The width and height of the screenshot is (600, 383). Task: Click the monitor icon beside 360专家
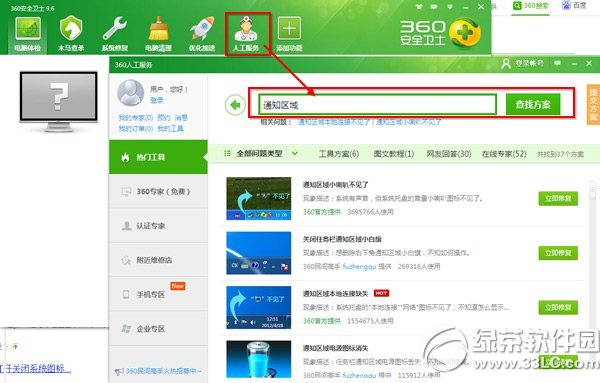point(126,191)
